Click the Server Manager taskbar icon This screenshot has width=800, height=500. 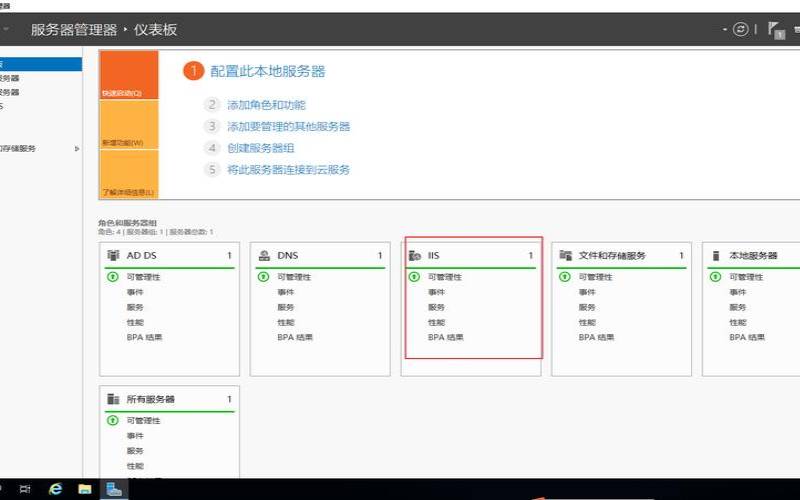[x=114, y=489]
